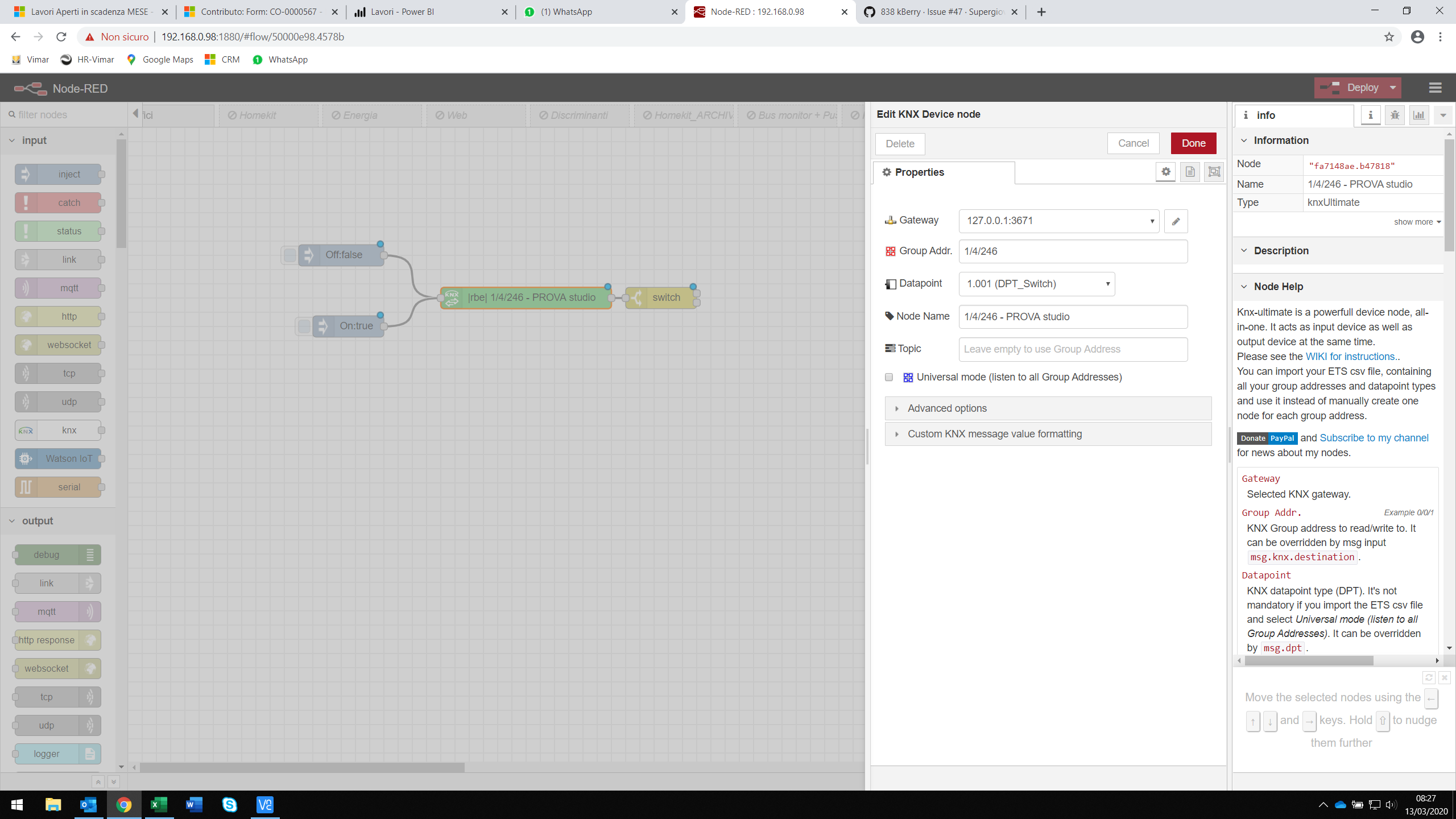
Task: Open the Datapoint dropdown 1.001 DPT_Switch
Action: point(1036,284)
